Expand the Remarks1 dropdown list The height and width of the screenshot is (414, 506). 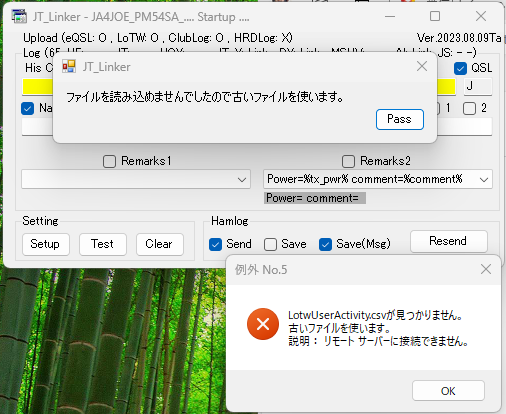click(x=242, y=180)
